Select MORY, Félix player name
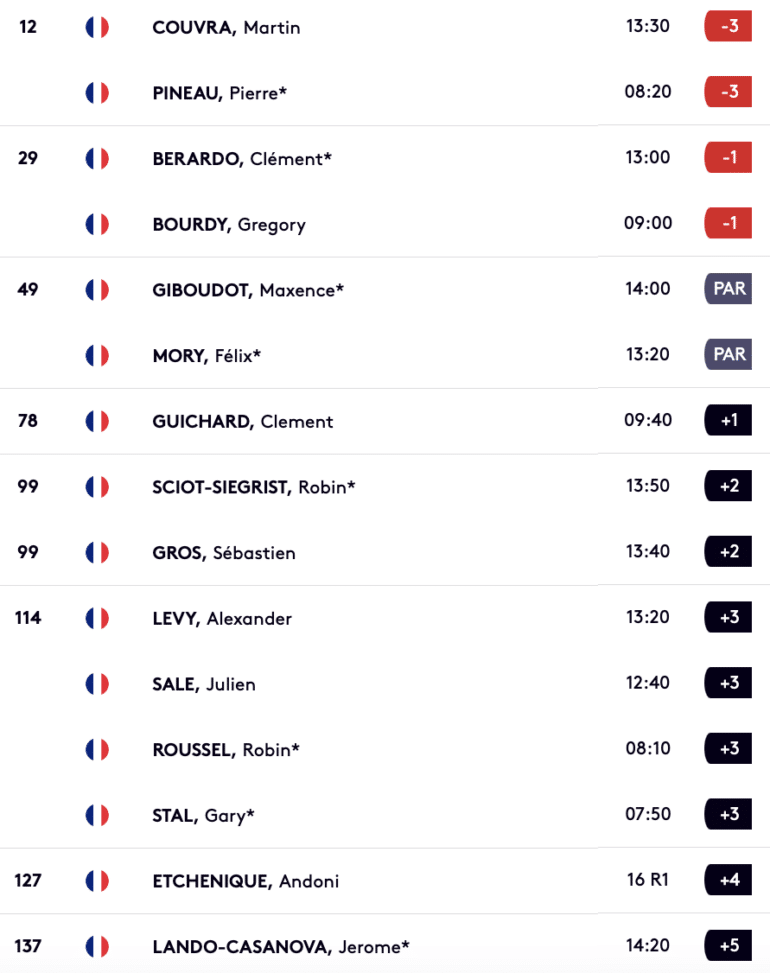The height and width of the screenshot is (973, 770). click(x=207, y=356)
